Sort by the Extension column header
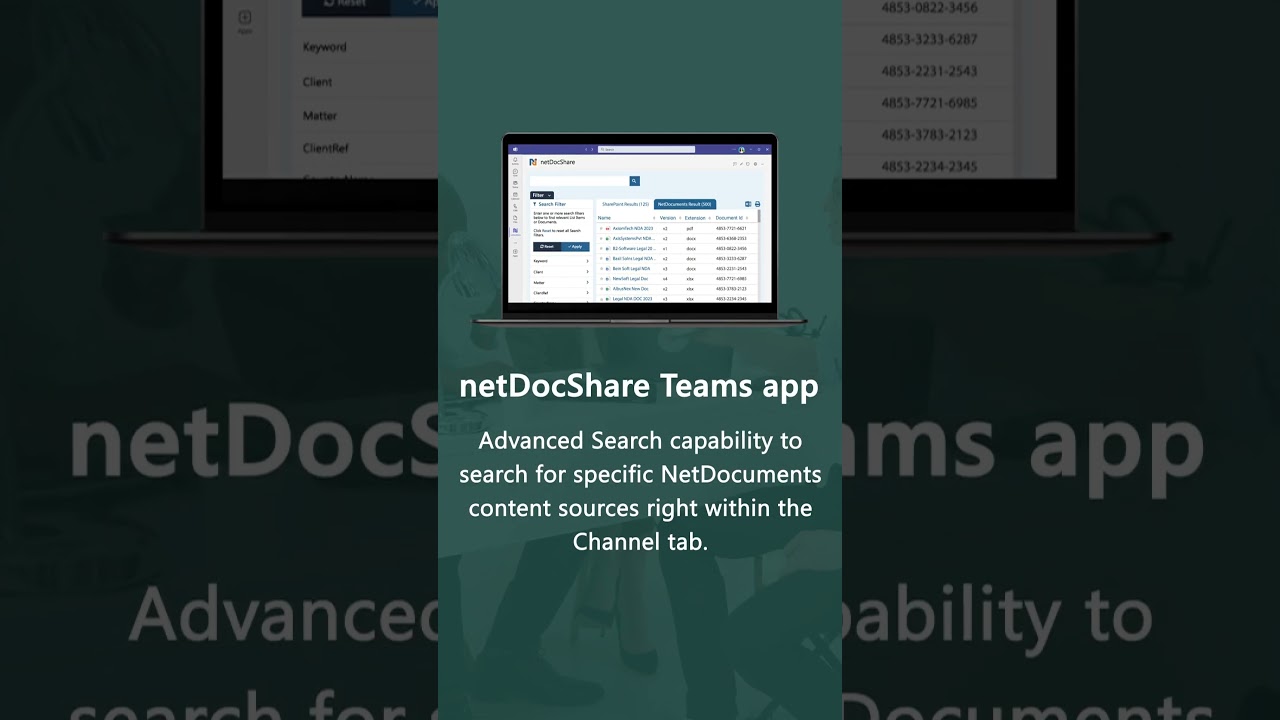The width and height of the screenshot is (1280, 720). [x=695, y=218]
